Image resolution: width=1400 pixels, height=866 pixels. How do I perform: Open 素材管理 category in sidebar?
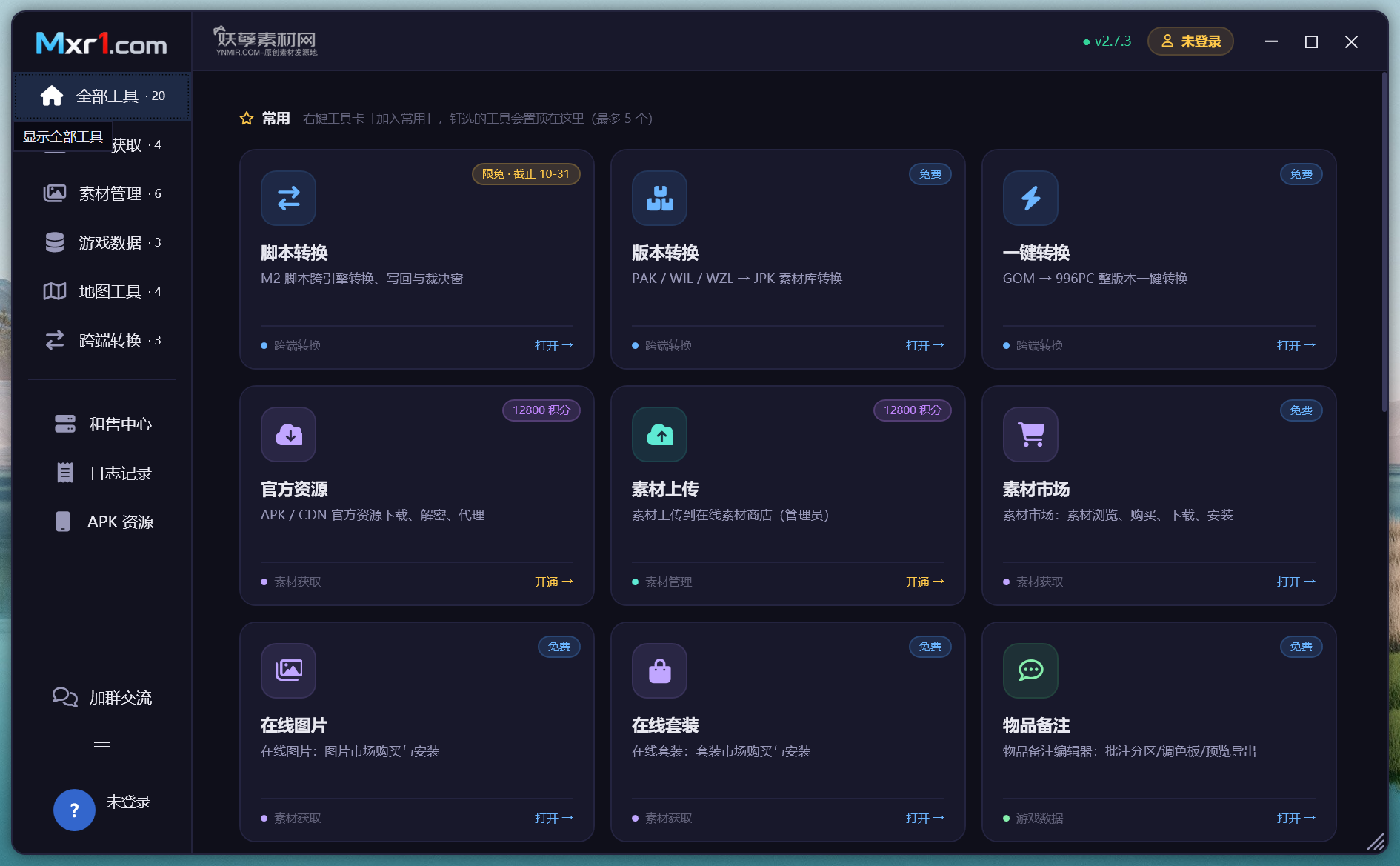[102, 193]
